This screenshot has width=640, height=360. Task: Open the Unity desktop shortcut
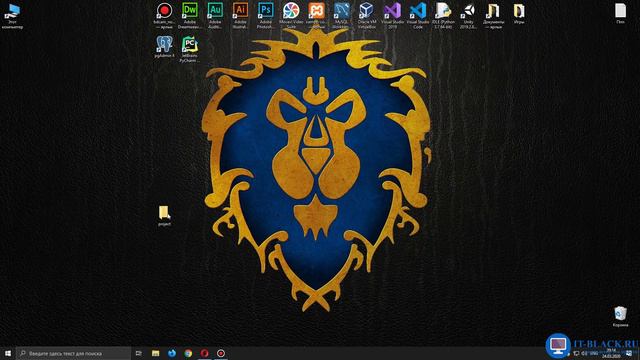pyautogui.click(x=468, y=16)
